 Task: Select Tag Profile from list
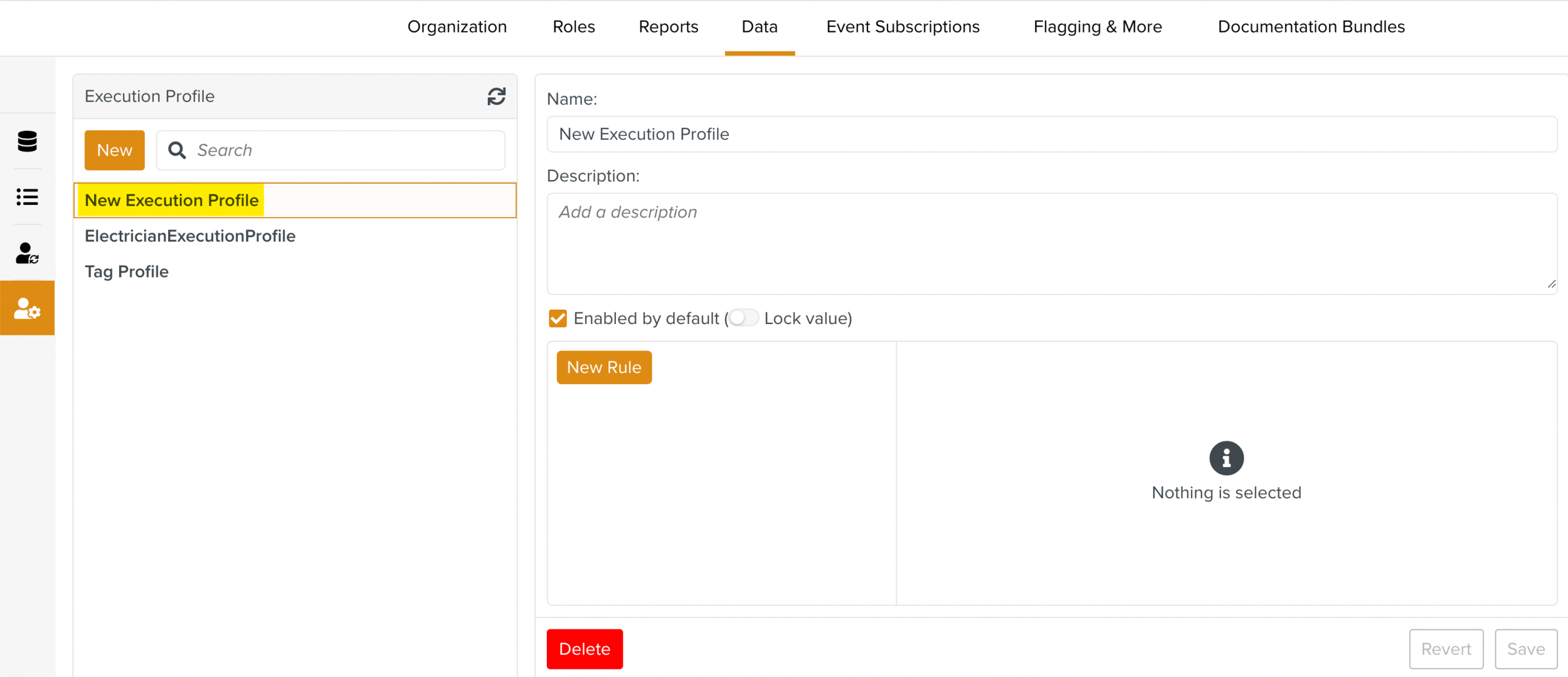pyautogui.click(x=127, y=272)
